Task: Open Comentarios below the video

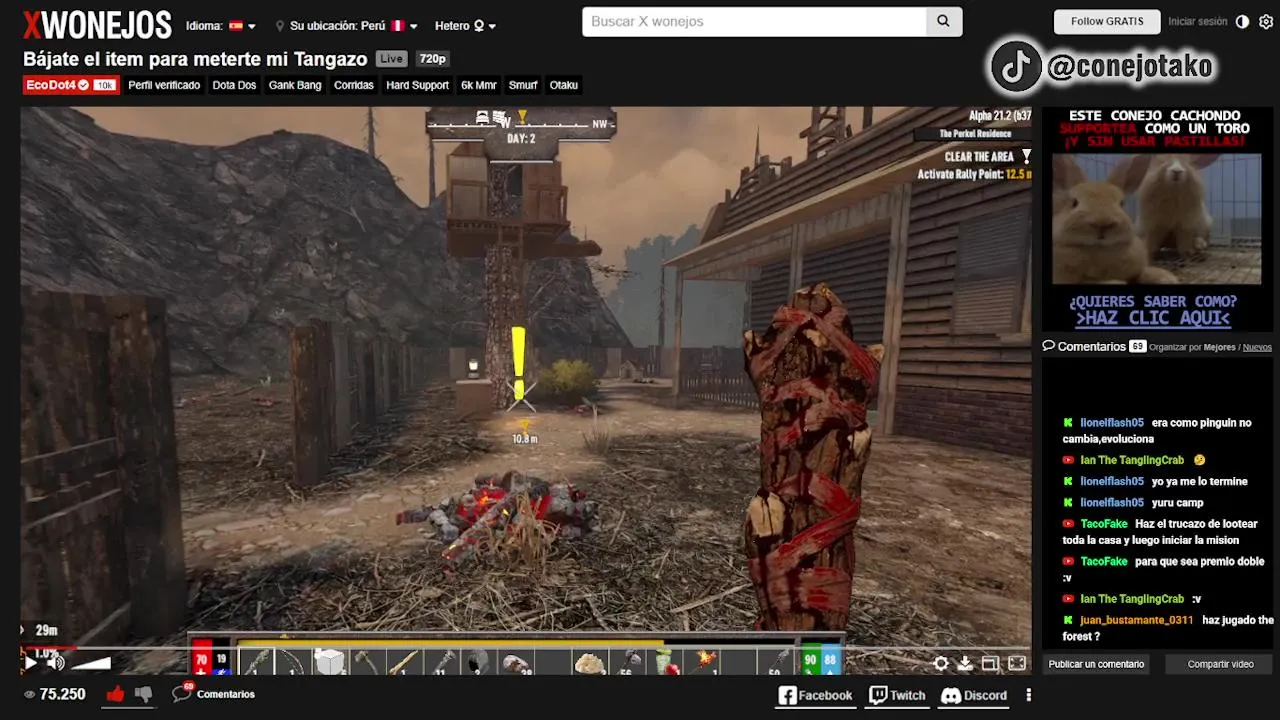Action: coord(214,694)
